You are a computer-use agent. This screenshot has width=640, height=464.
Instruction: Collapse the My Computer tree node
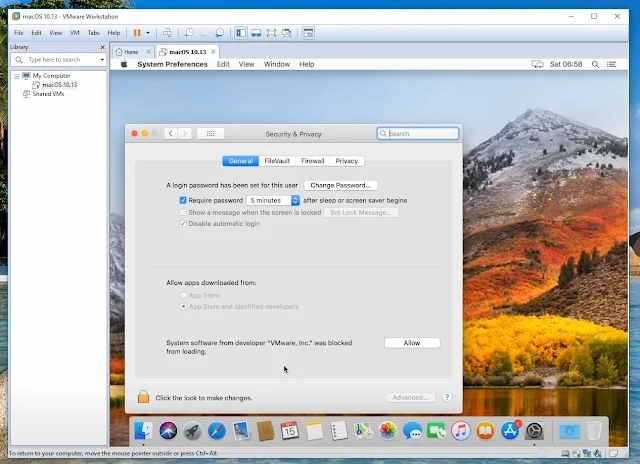17,76
